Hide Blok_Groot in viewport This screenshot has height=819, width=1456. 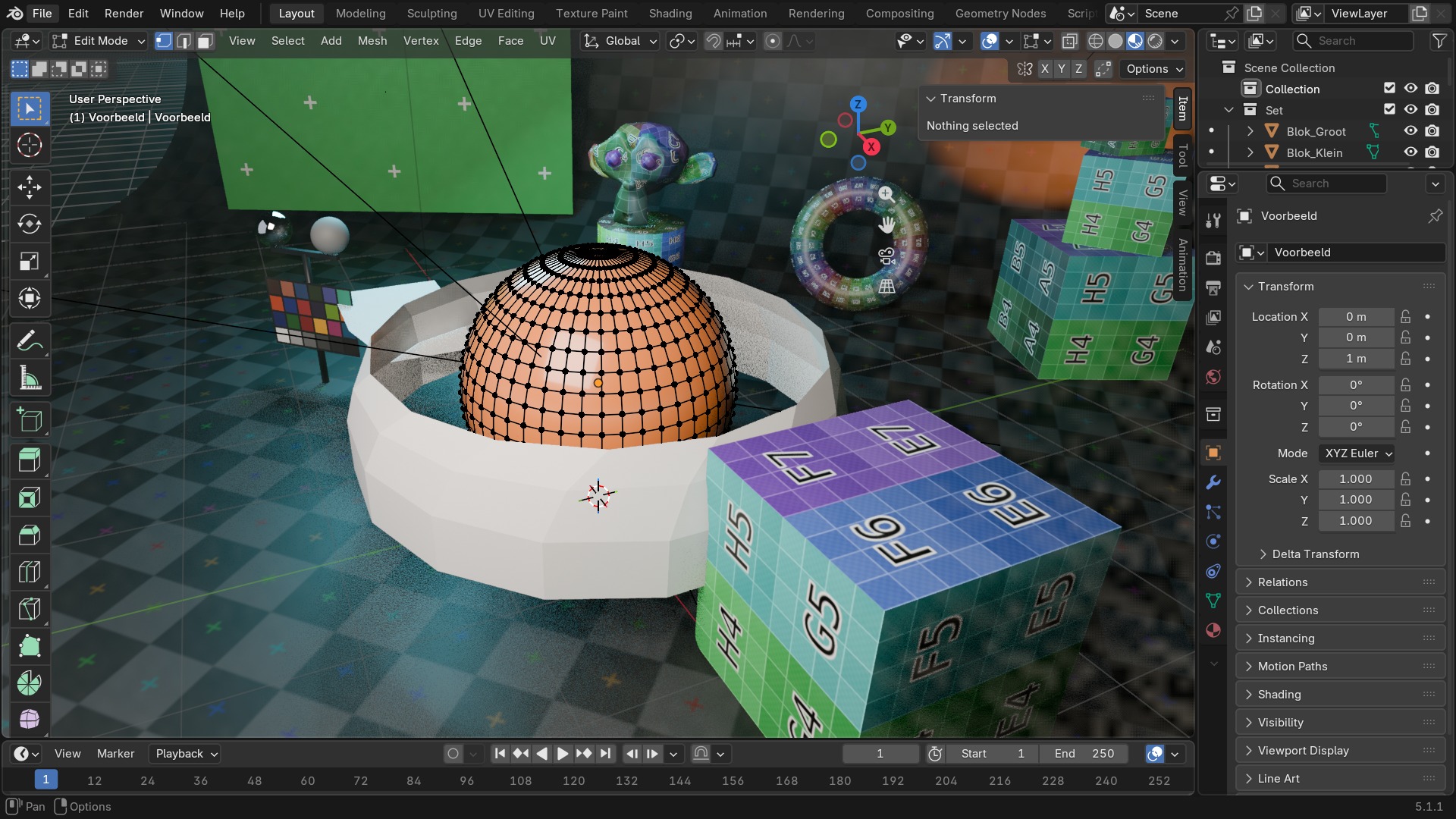pyautogui.click(x=1410, y=131)
